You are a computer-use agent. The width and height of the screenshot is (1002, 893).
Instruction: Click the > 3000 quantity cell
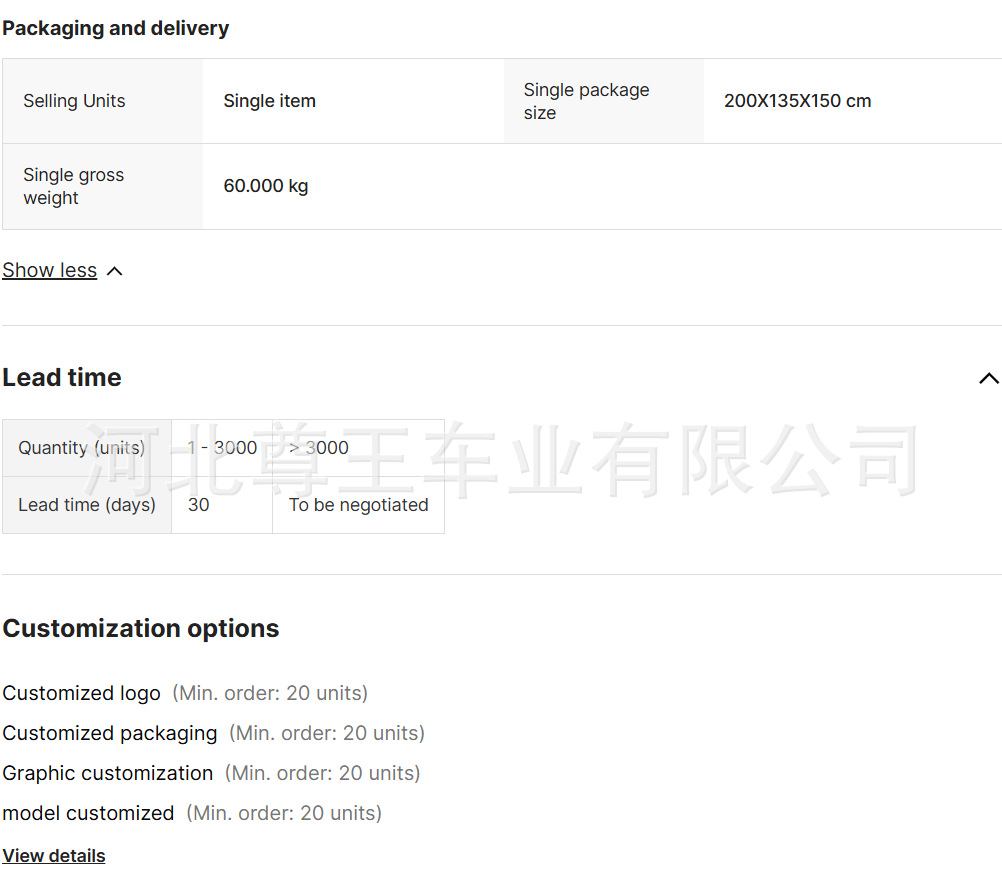pyautogui.click(x=319, y=448)
